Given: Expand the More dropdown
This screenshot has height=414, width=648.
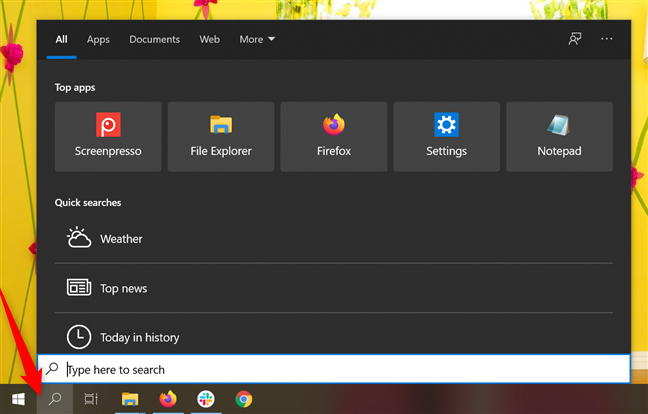Looking at the screenshot, I should click(257, 40).
